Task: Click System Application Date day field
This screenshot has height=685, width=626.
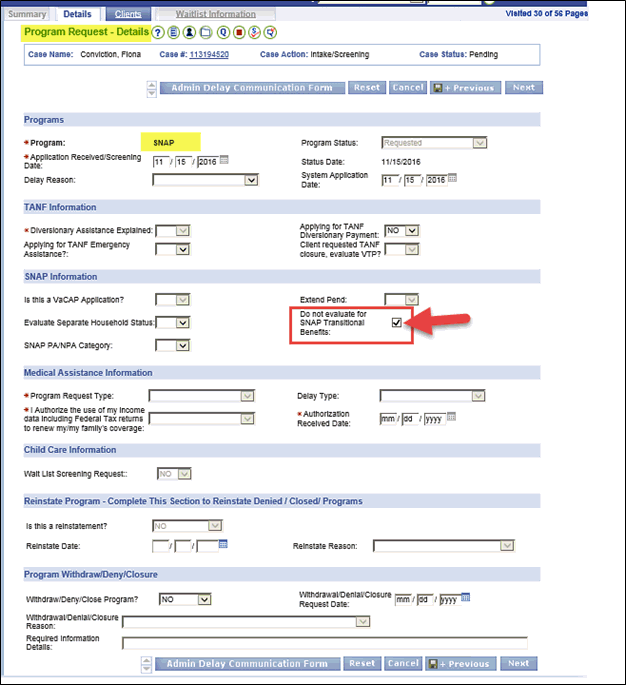Action: (412, 180)
